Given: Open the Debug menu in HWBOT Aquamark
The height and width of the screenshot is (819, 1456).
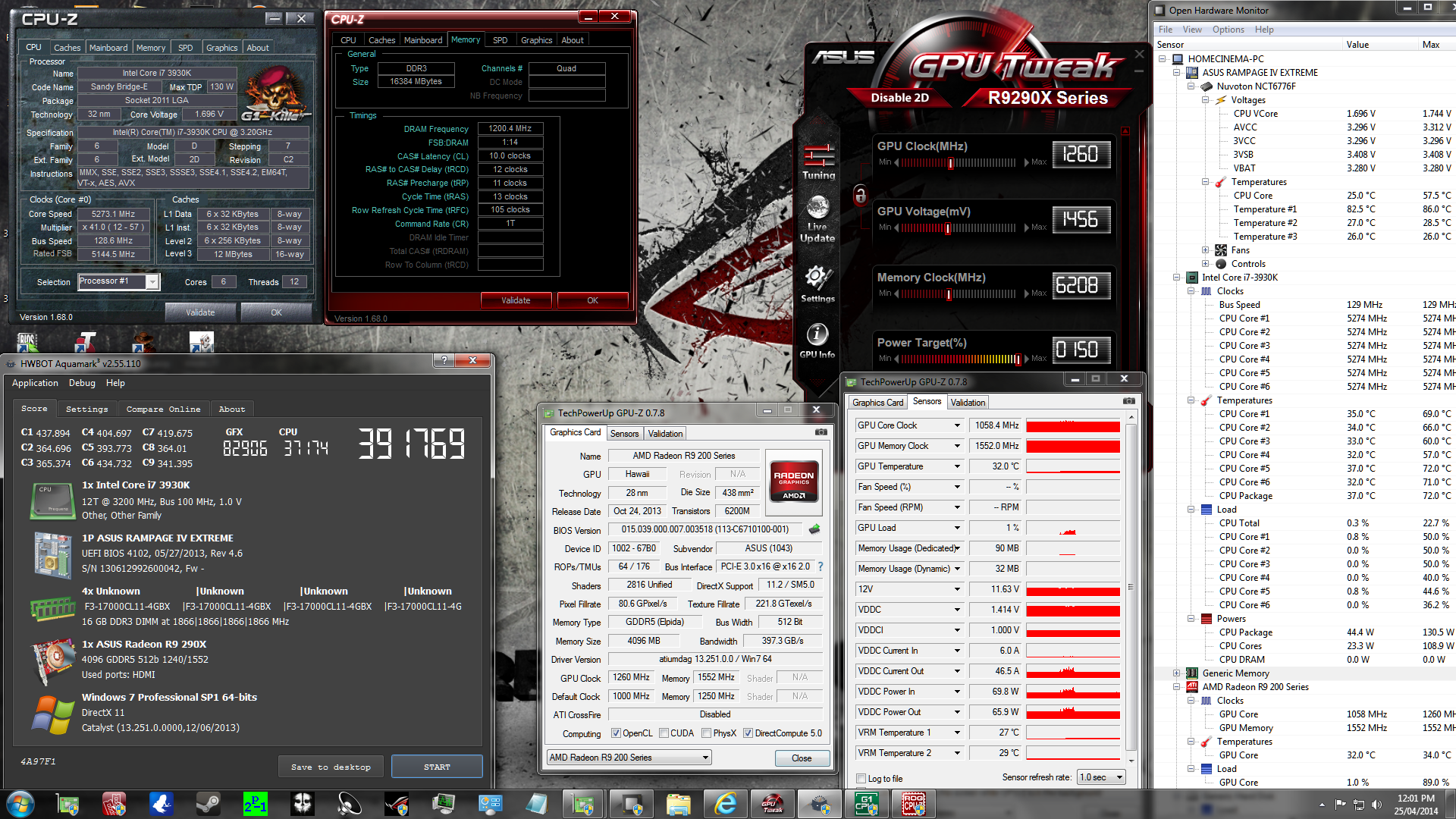Looking at the screenshot, I should [82, 383].
